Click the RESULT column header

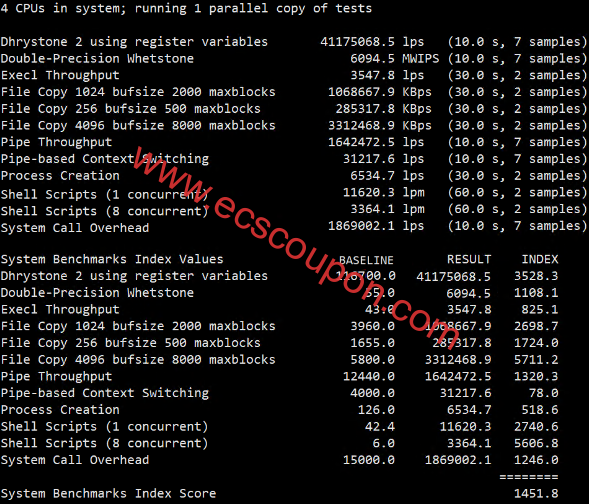(469, 259)
